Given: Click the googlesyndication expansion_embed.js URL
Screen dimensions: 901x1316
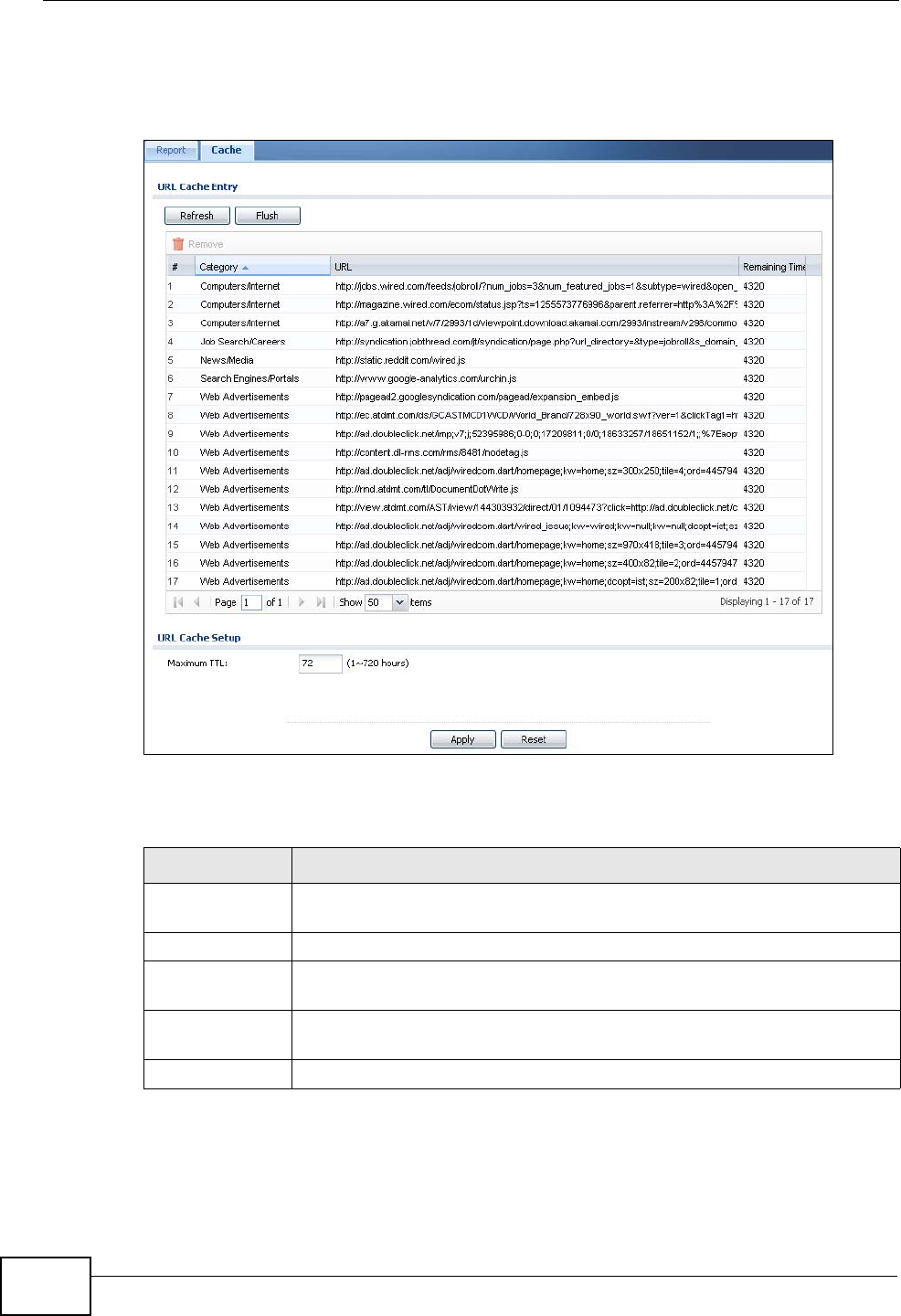Looking at the screenshot, I should pyautogui.click(x=477, y=397).
